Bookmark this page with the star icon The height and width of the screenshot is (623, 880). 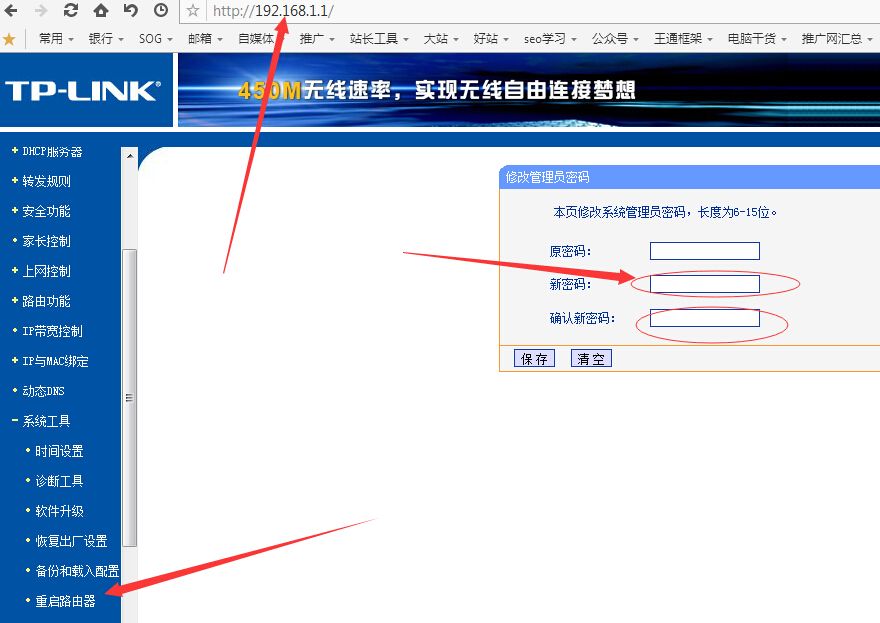193,11
